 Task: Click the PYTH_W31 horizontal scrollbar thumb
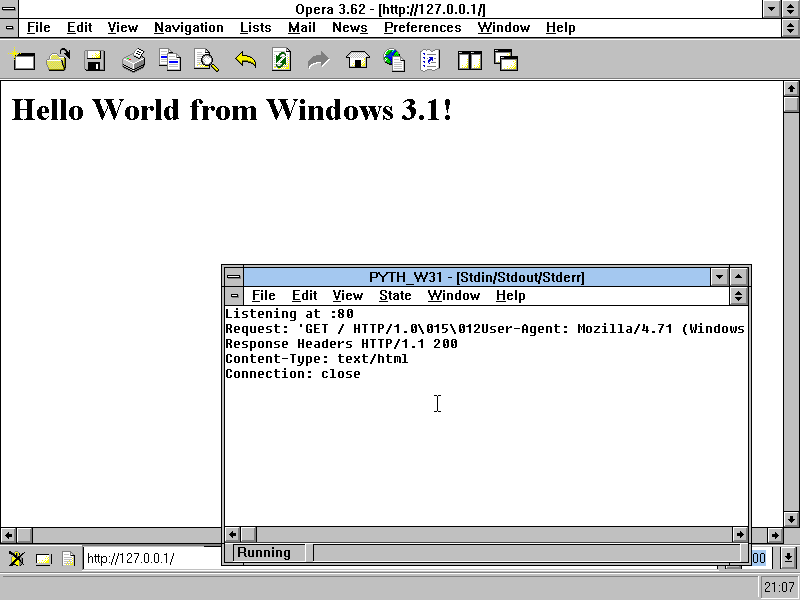[249, 535]
